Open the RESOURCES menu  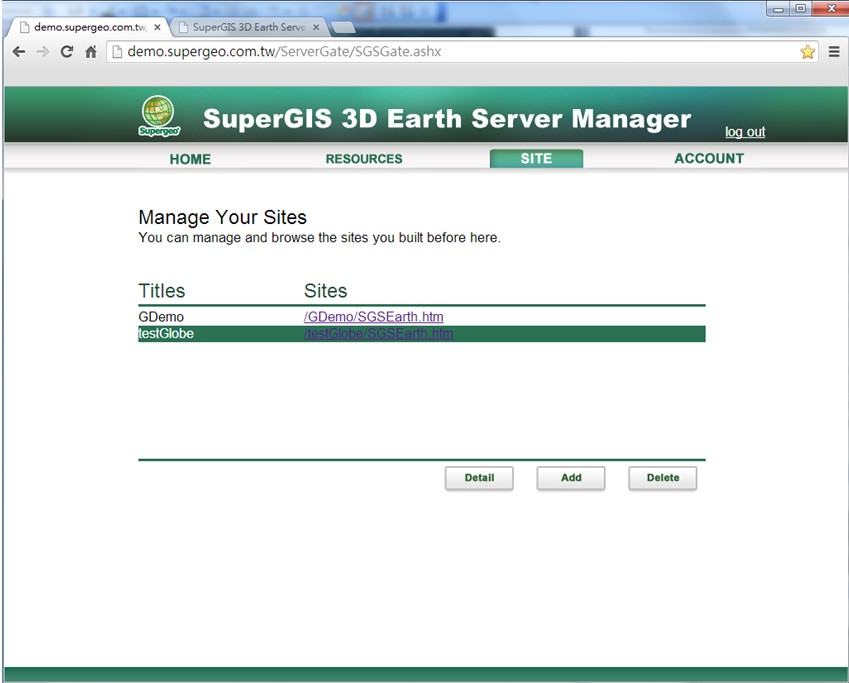(364, 159)
